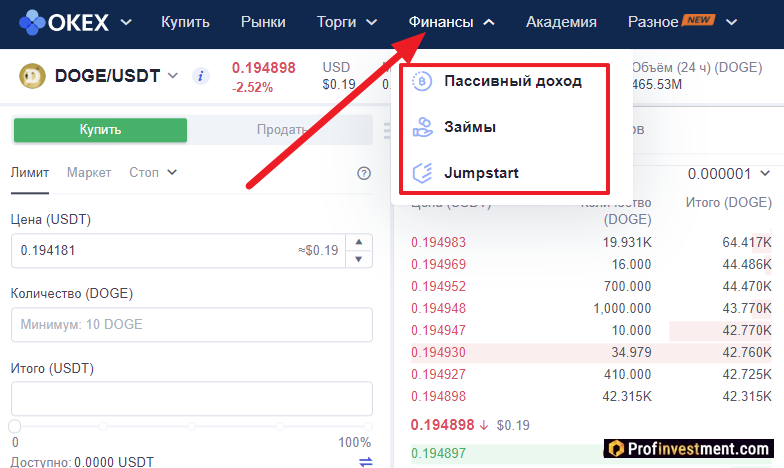
Task: Open DOGE/USDT info icon
Action: (200, 76)
